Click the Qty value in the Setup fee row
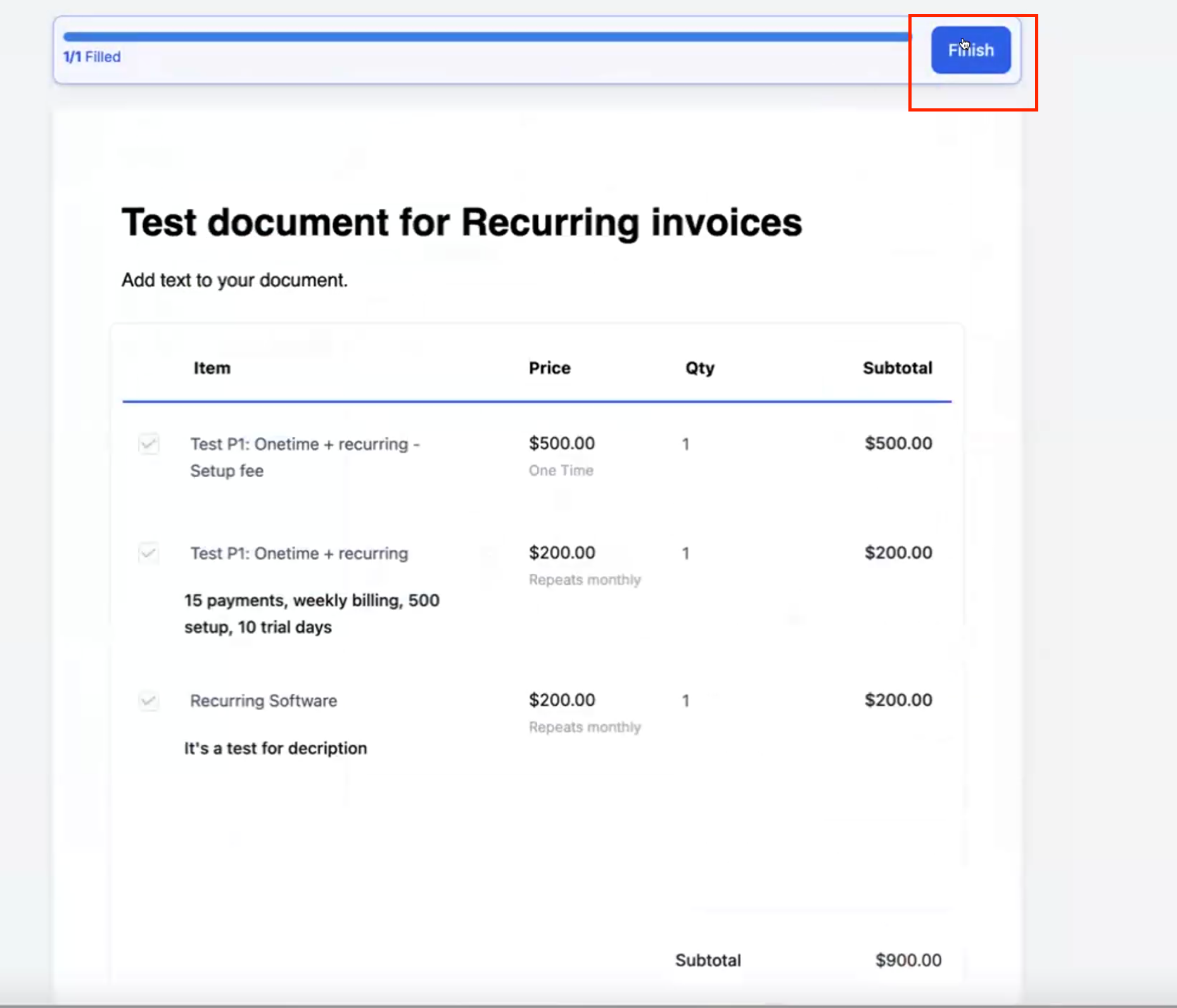The image size is (1177, 1008). (685, 444)
